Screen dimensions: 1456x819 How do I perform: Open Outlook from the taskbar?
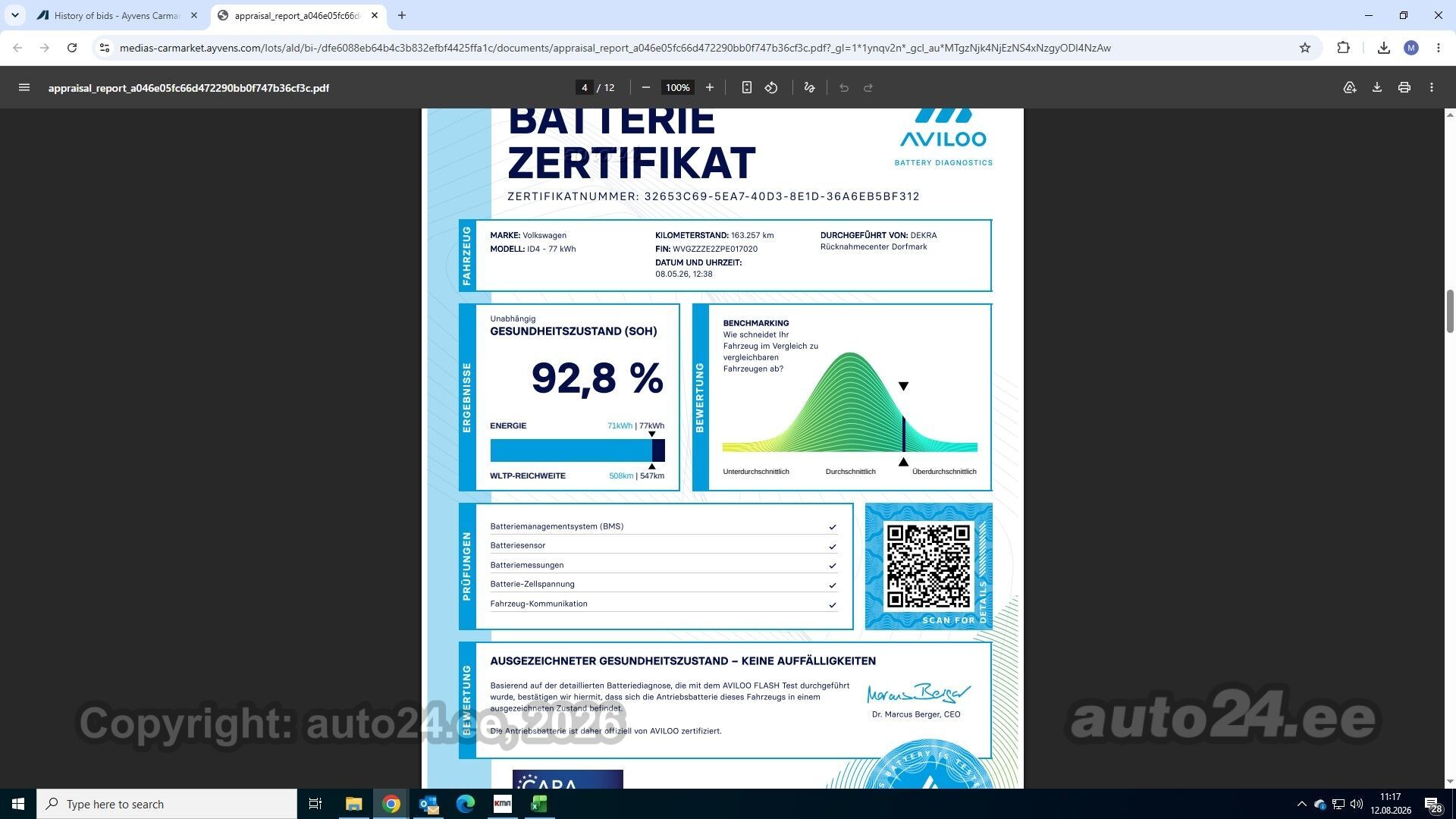pyautogui.click(x=428, y=804)
